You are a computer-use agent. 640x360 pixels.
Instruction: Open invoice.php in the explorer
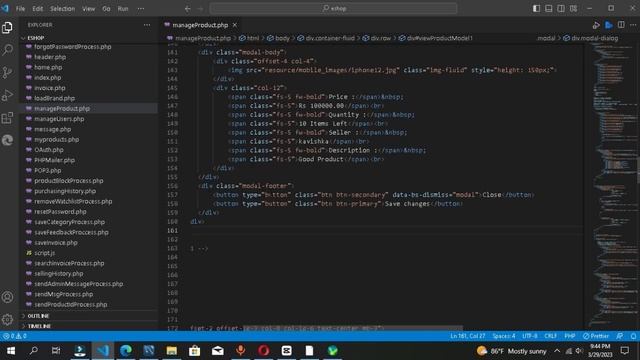point(49,88)
